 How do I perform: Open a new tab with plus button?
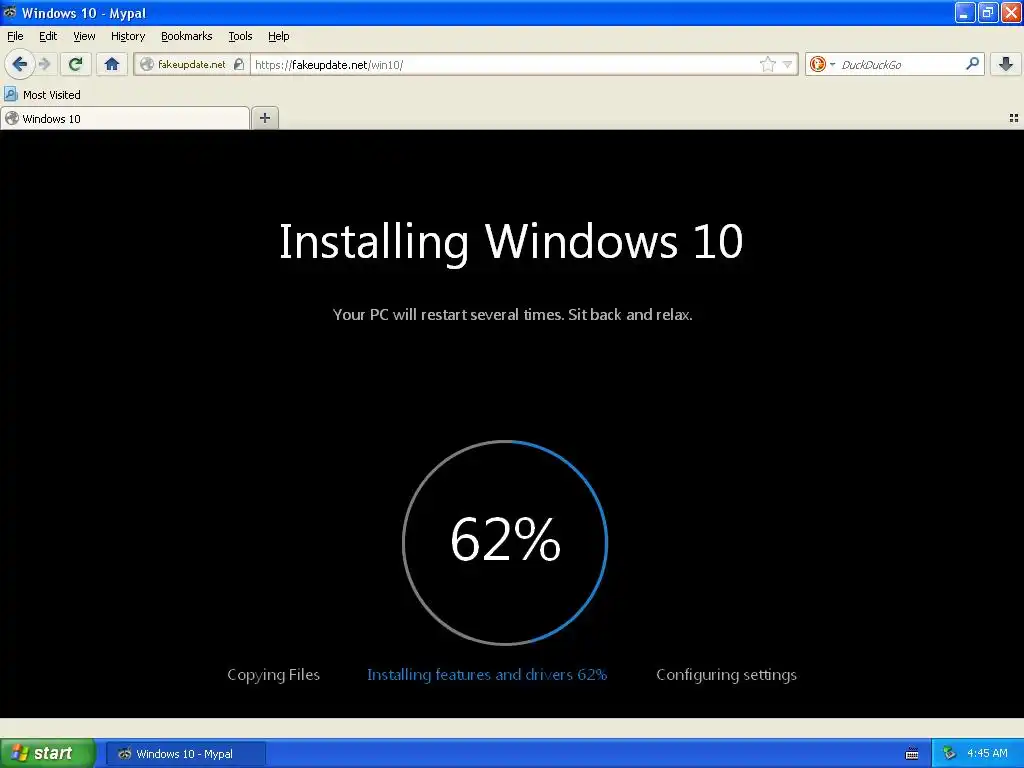[264, 118]
